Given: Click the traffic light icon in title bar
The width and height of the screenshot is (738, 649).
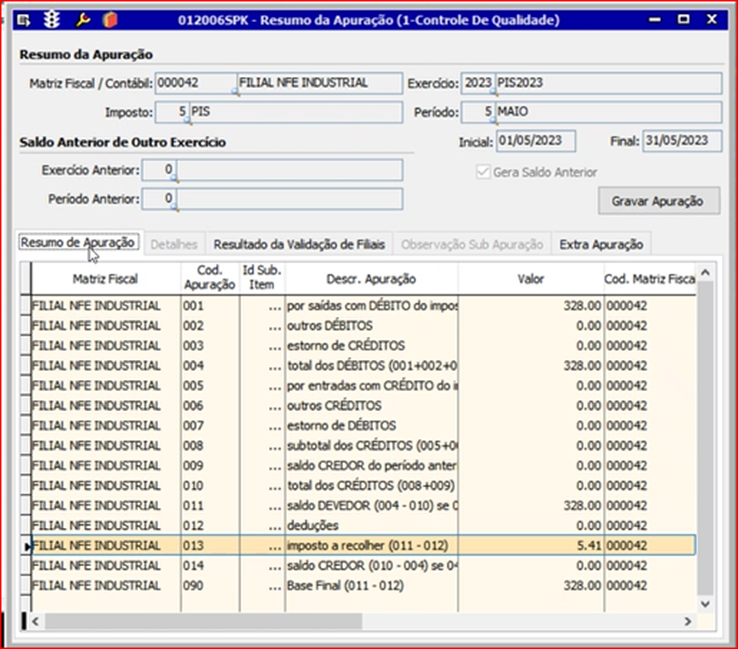Looking at the screenshot, I should [x=50, y=20].
